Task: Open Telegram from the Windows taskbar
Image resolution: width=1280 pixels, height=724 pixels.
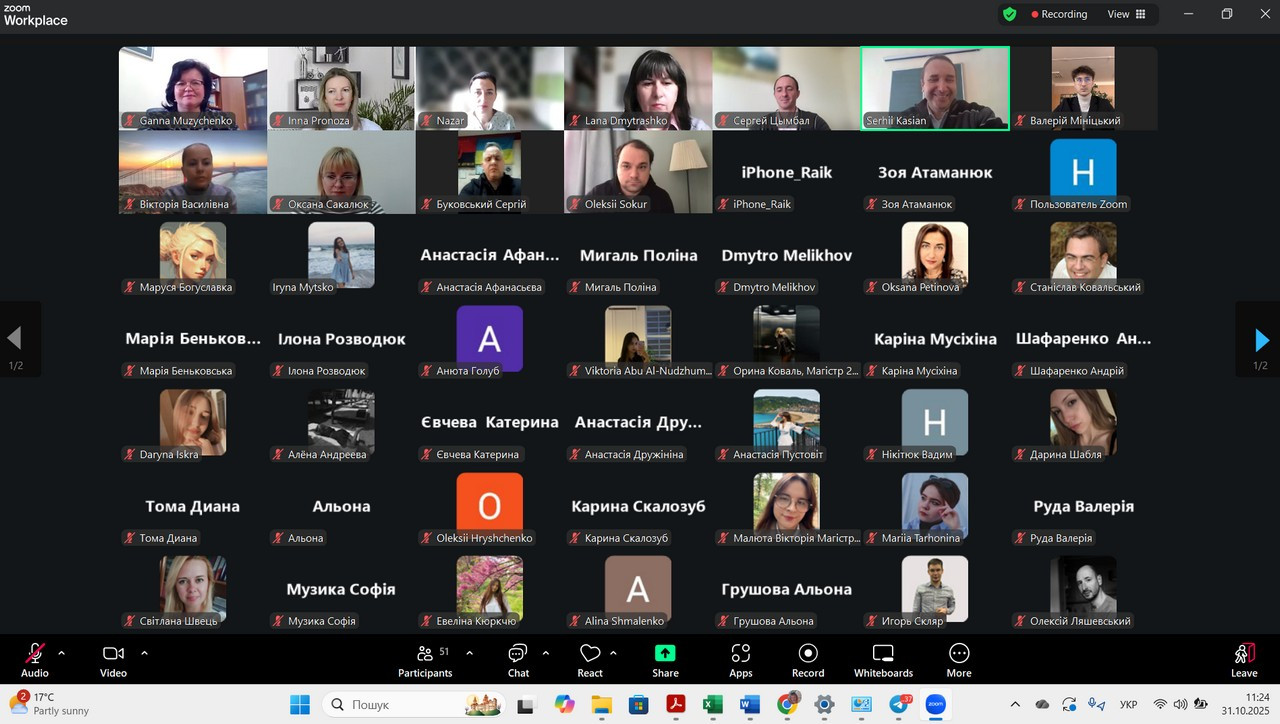Action: 900,705
